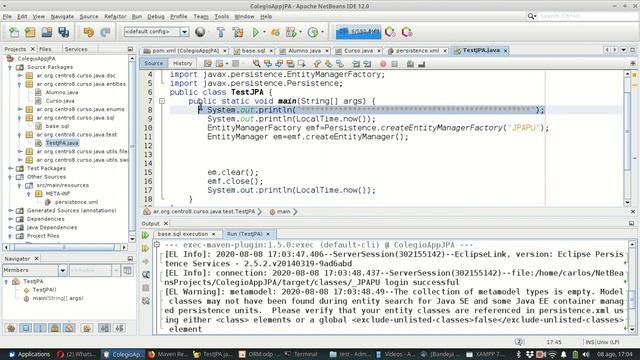640x360 pixels.
Task: Click the Open Project toolbar icon
Action: click(x=47, y=32)
